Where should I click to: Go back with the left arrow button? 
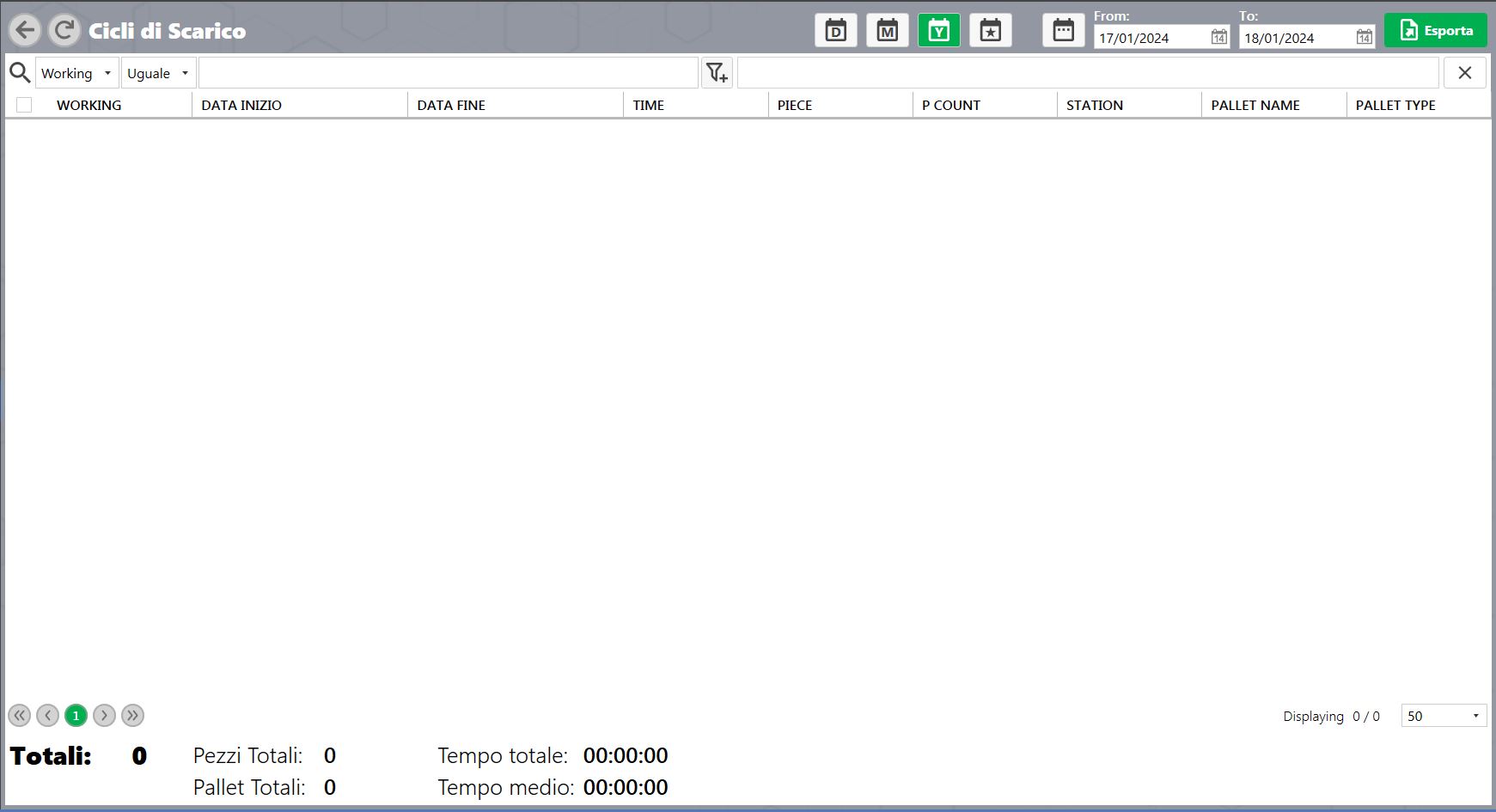25,31
